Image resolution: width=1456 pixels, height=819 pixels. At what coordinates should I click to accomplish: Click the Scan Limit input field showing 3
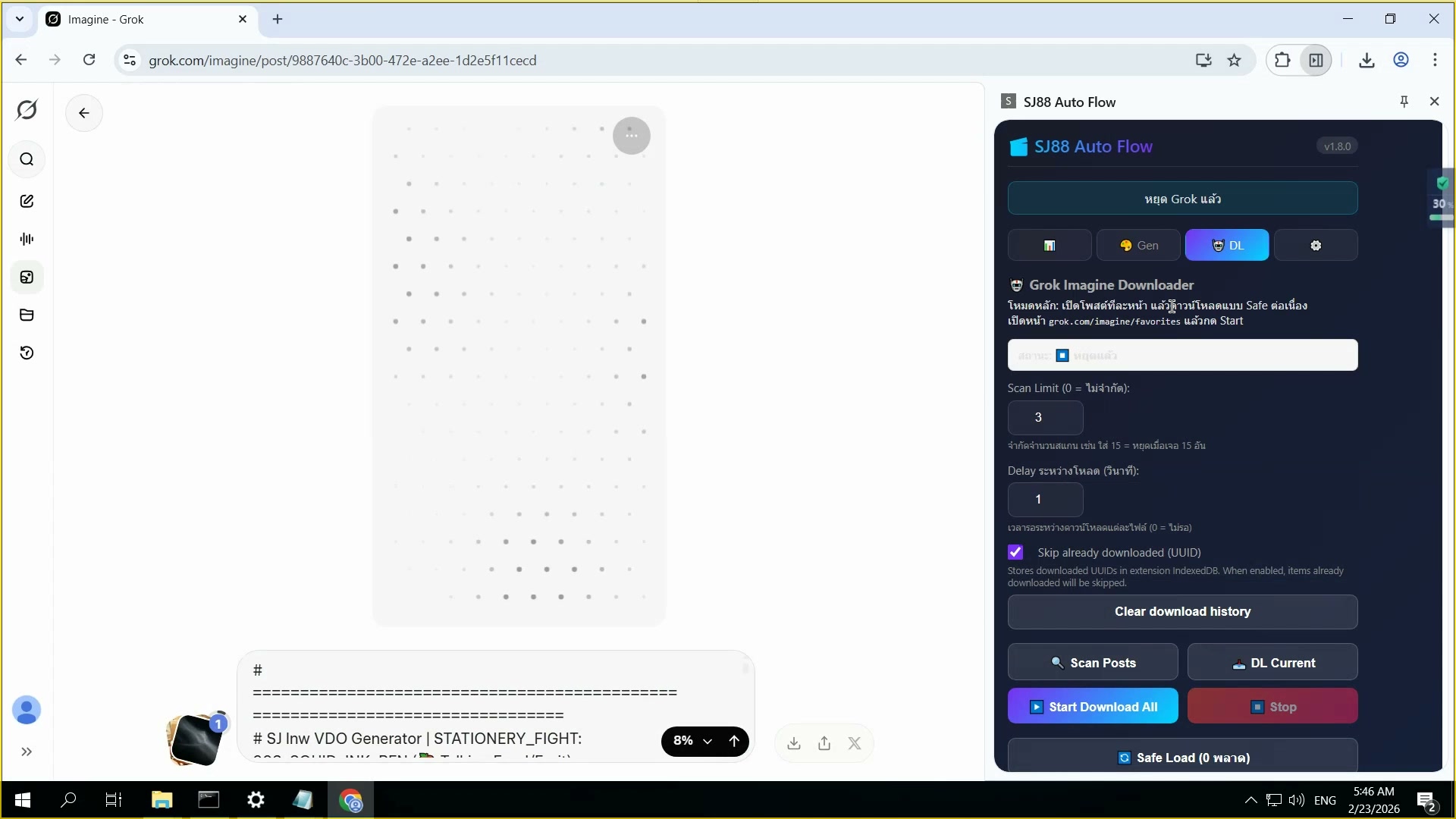coord(1045,418)
